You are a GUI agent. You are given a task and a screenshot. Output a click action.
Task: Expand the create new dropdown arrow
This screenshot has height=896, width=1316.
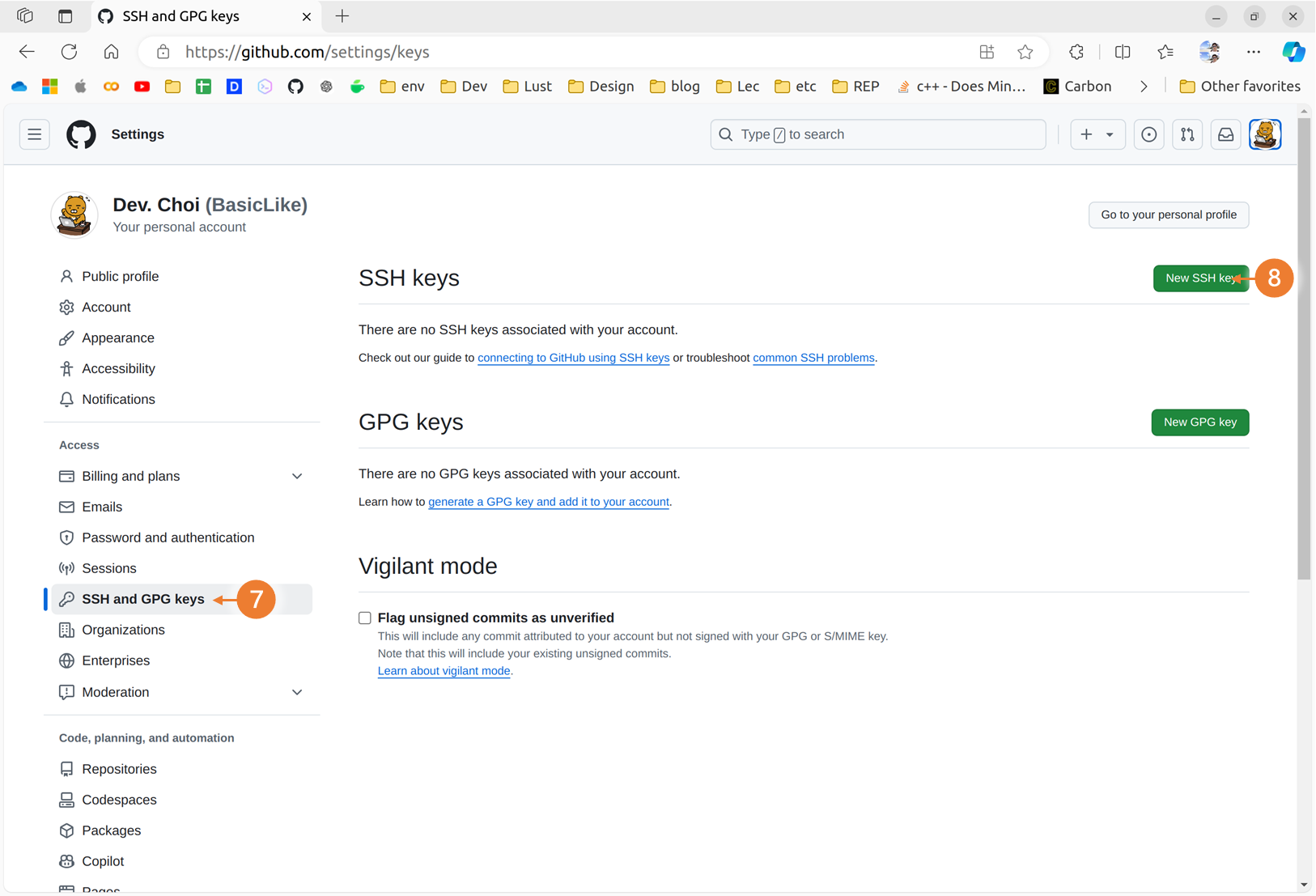(1110, 134)
